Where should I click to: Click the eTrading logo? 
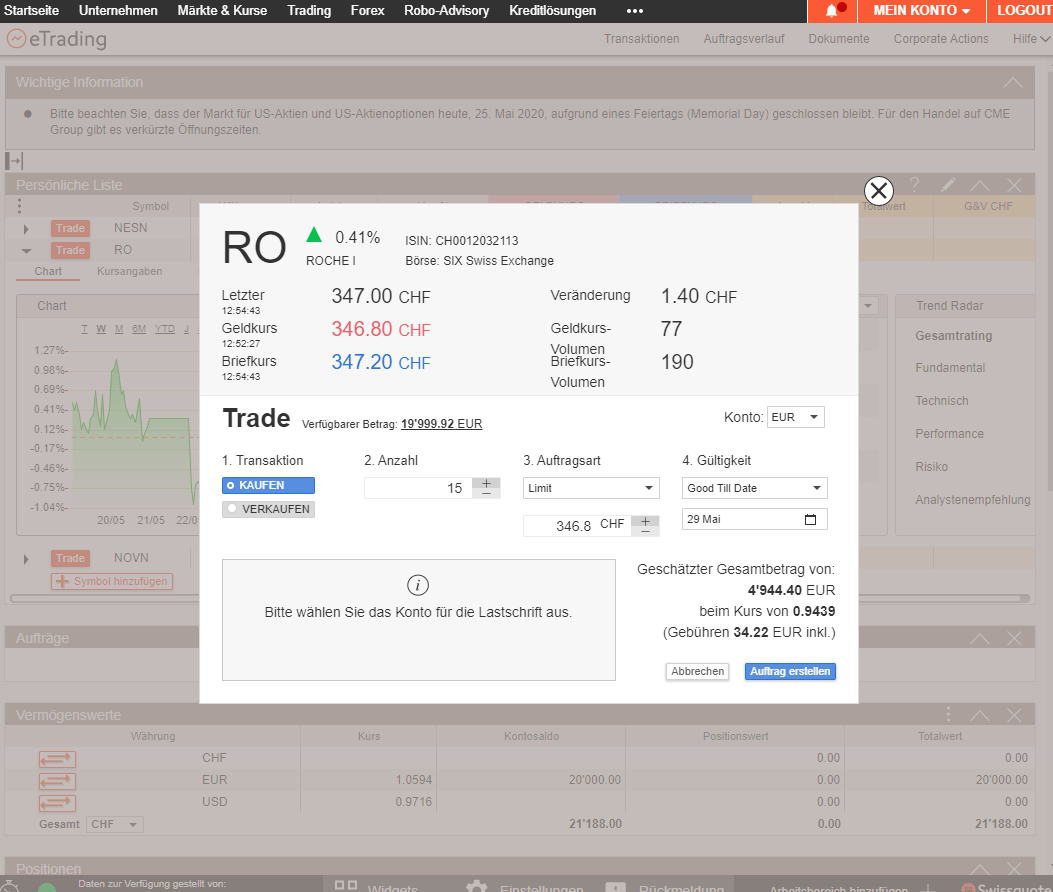coord(56,39)
